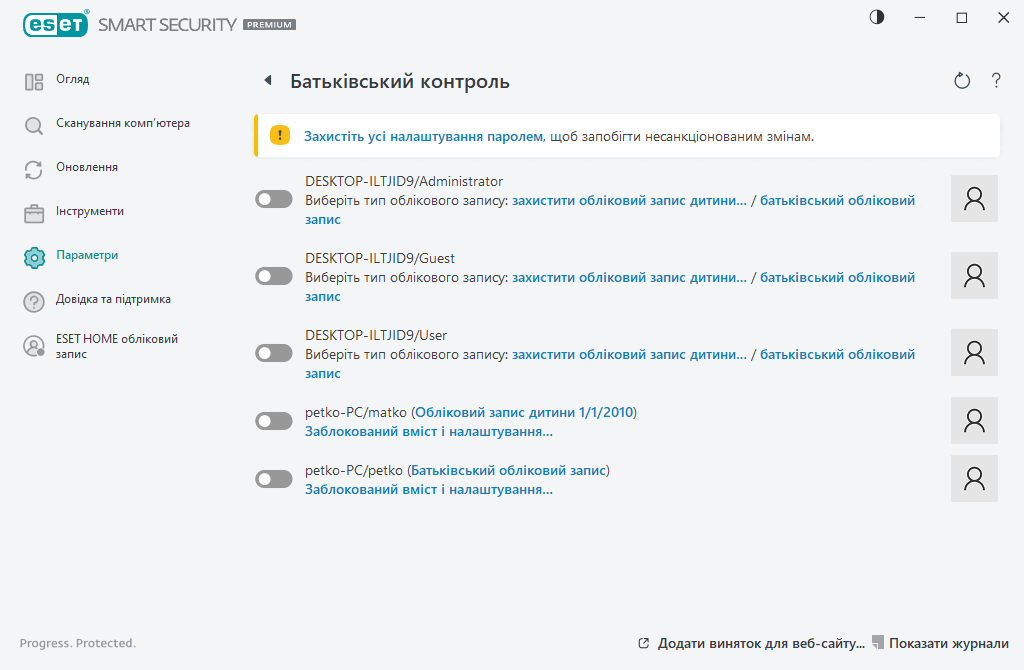The height and width of the screenshot is (670, 1024).
Task: Go back using the arrow beside Батьківський контроль
Action: tap(267, 81)
